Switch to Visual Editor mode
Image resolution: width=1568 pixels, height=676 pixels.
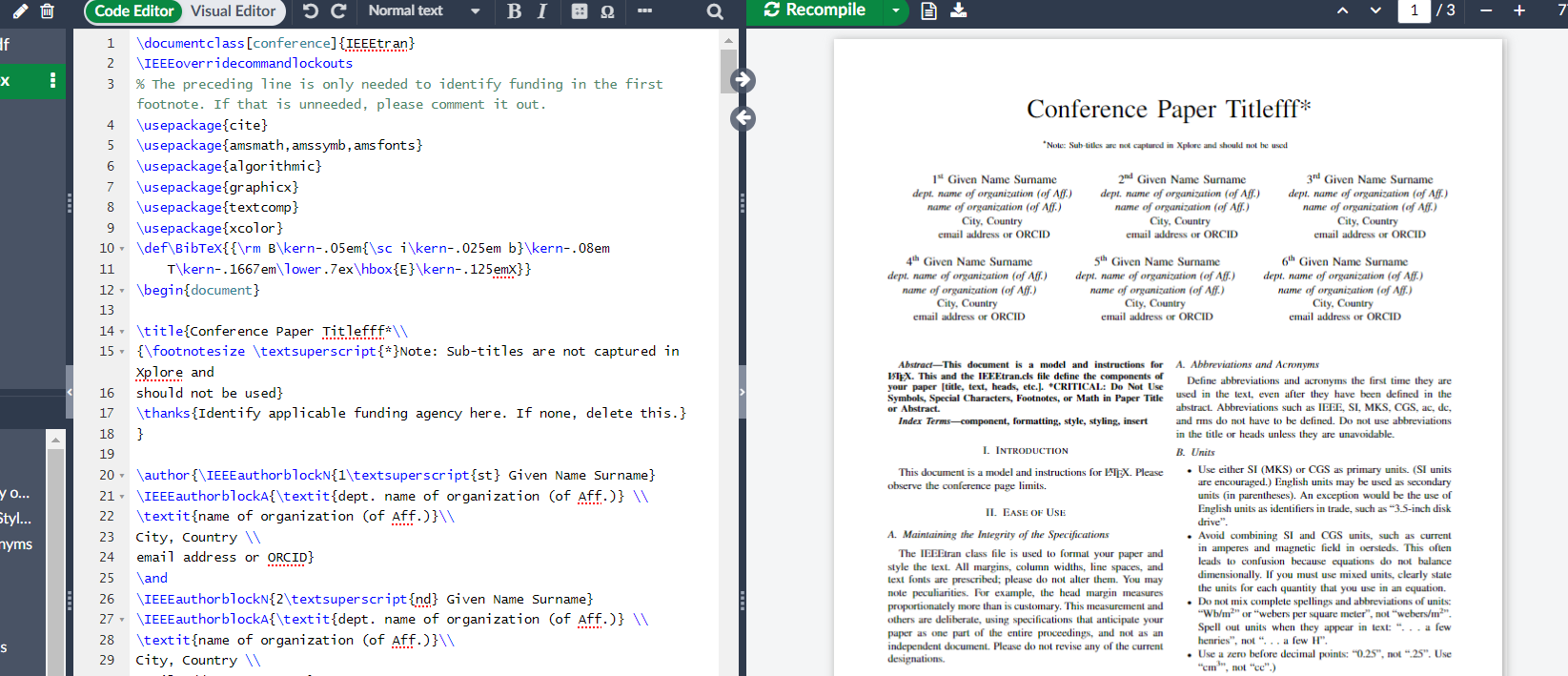[x=233, y=11]
